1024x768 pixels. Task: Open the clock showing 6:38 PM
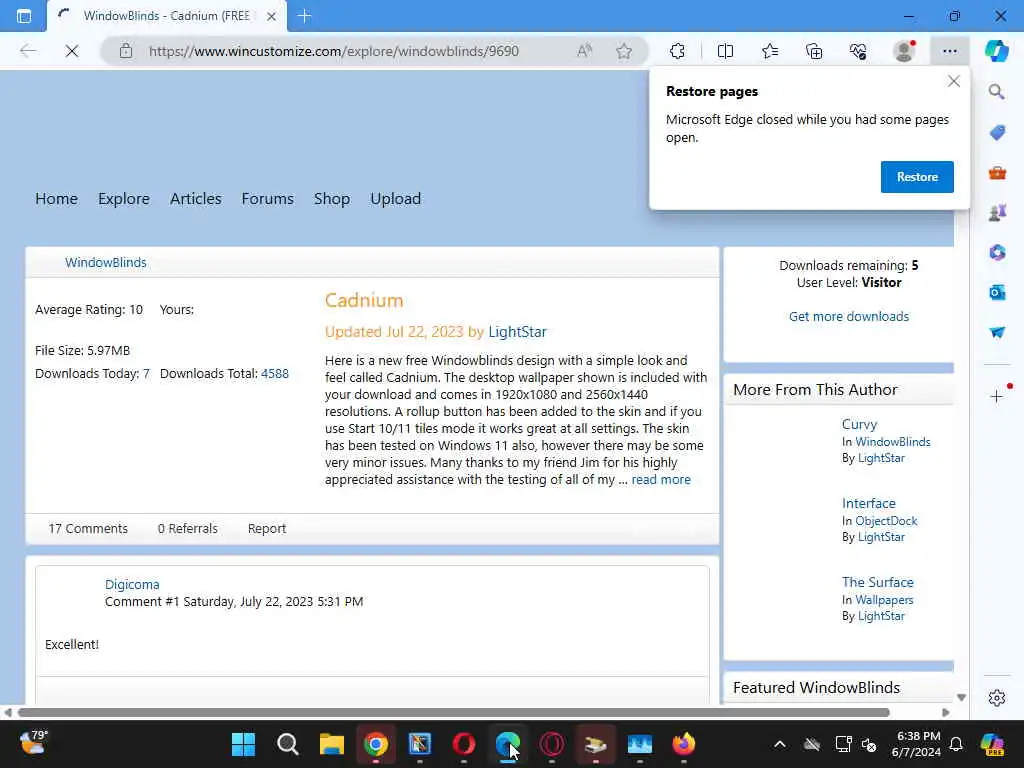tap(916, 744)
